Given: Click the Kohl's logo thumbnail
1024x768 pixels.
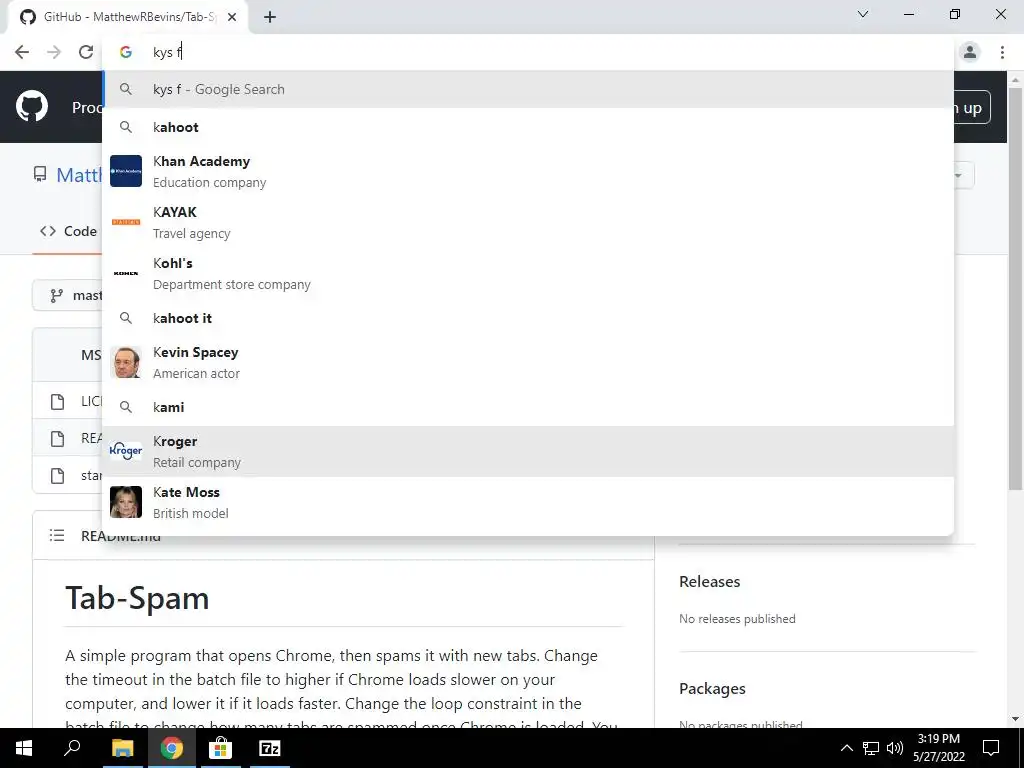Looking at the screenshot, I should pos(126,273).
